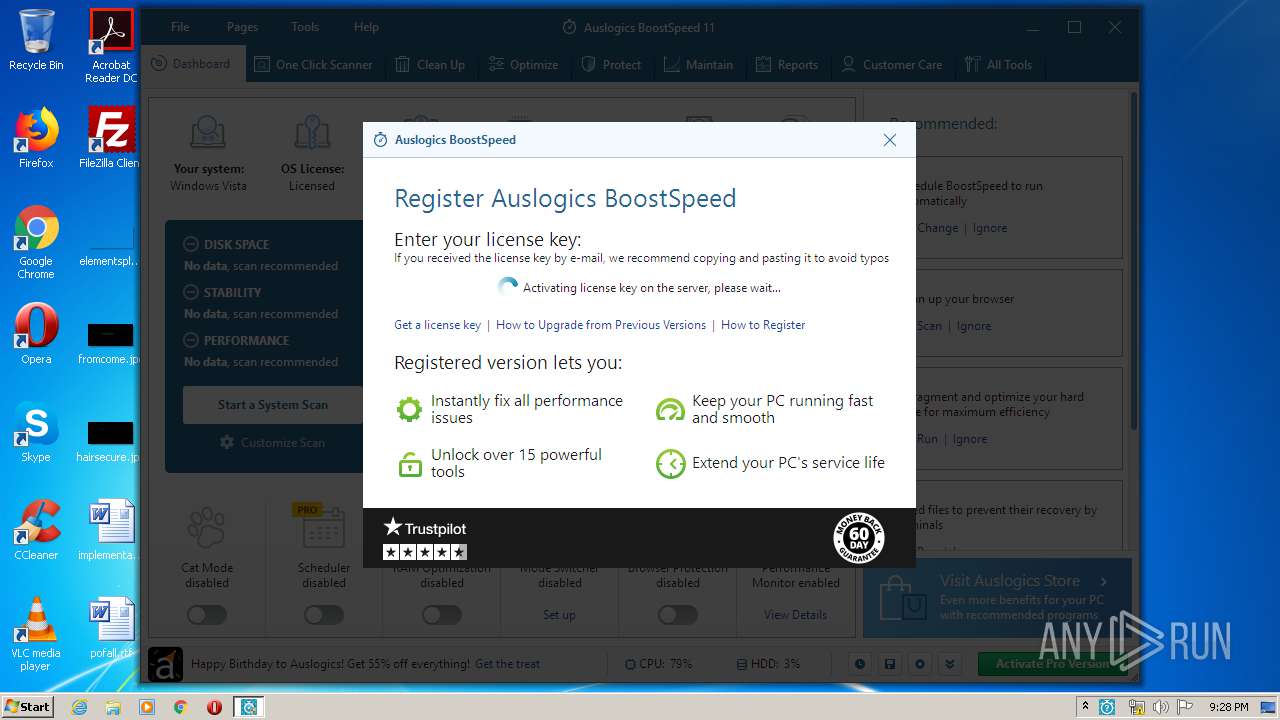Click 'Change' link under schedule recommendation
Image resolution: width=1280 pixels, height=720 pixels.
937,228
